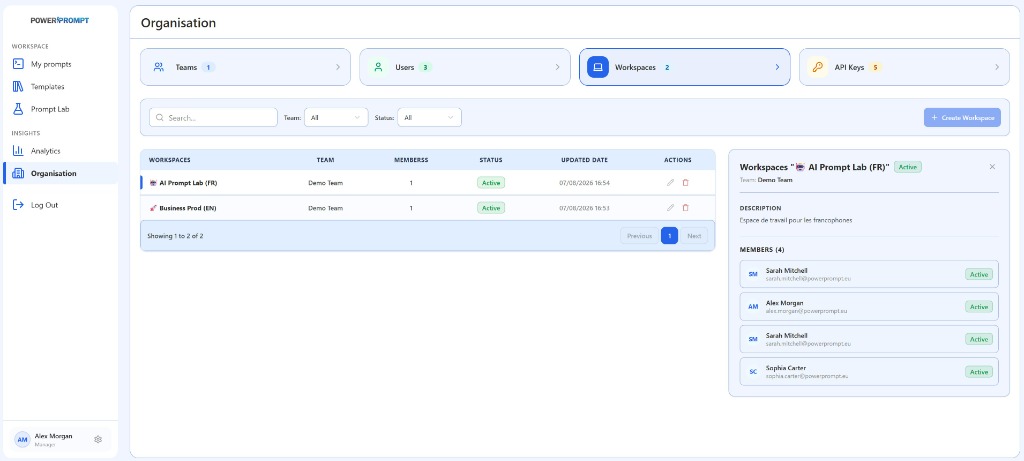Image resolution: width=1024 pixels, height=461 pixels.
Task: Select page 1 in pagination
Action: point(669,236)
